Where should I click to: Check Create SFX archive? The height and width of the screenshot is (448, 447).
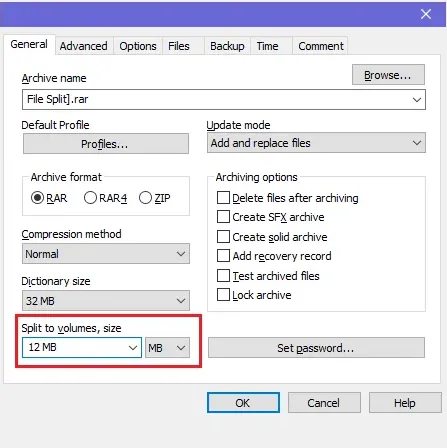click(x=223, y=217)
